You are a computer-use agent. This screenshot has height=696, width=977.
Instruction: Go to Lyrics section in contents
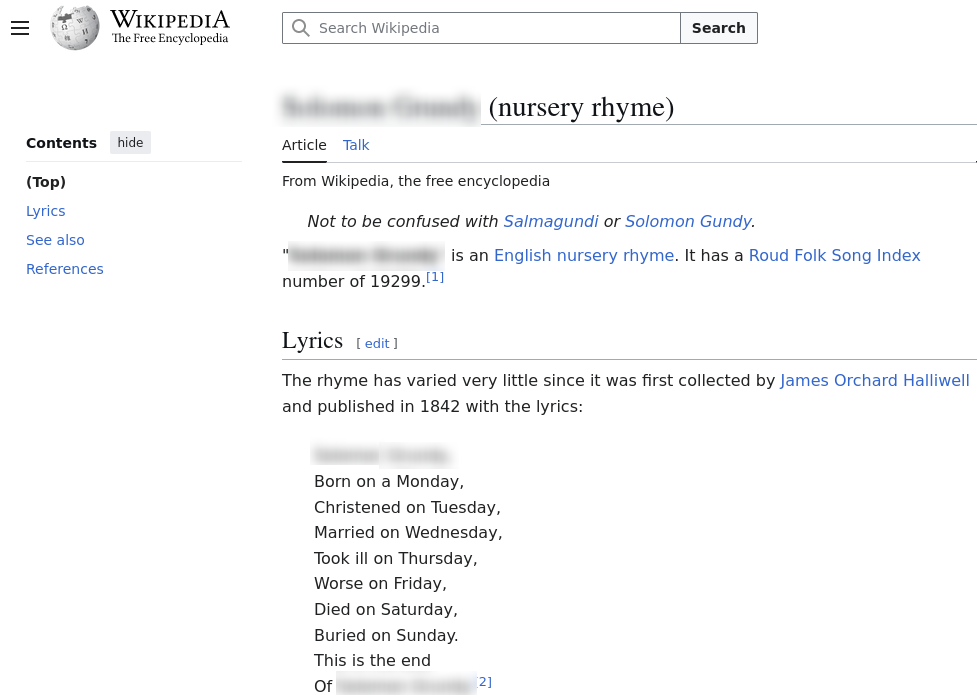point(46,211)
